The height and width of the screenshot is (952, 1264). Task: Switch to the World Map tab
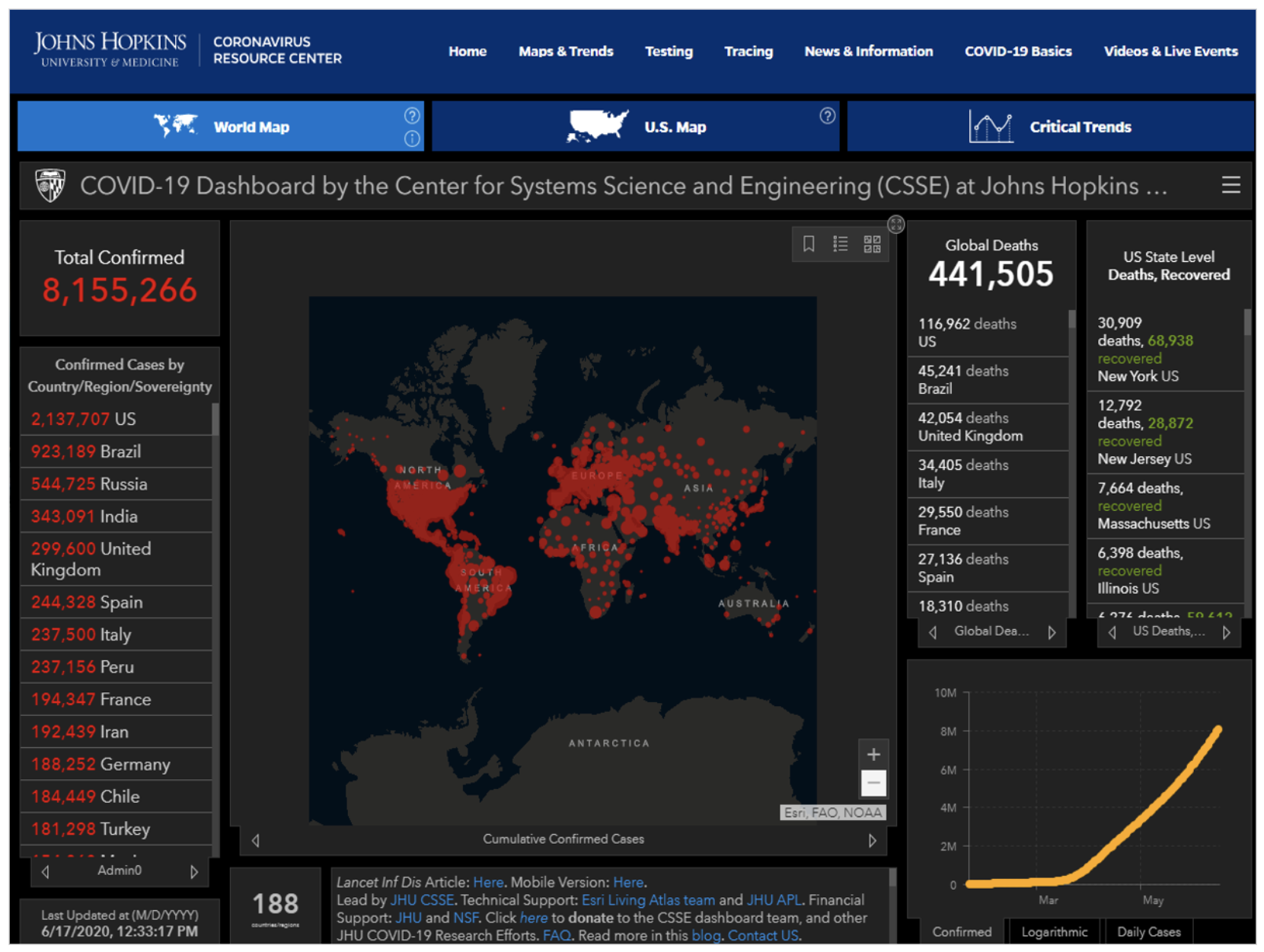[x=221, y=126]
